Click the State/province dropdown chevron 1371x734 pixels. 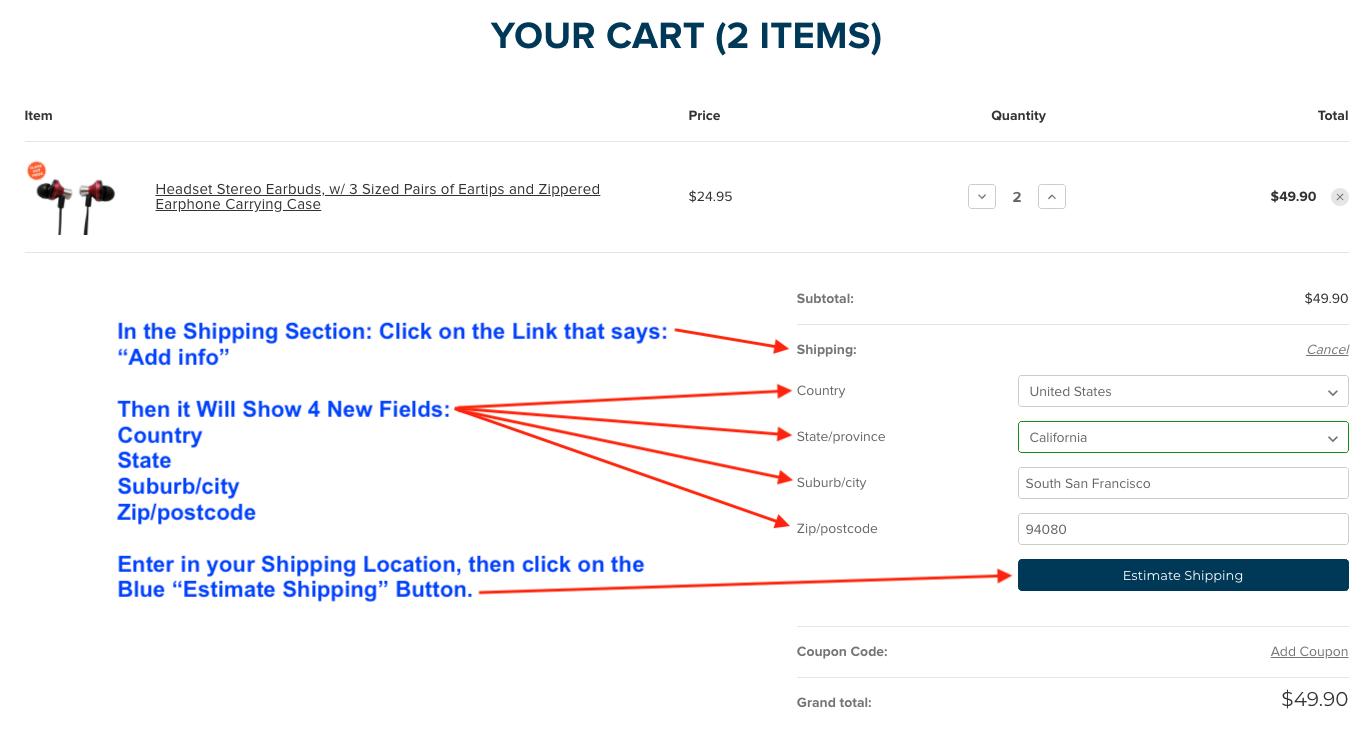click(x=1332, y=437)
